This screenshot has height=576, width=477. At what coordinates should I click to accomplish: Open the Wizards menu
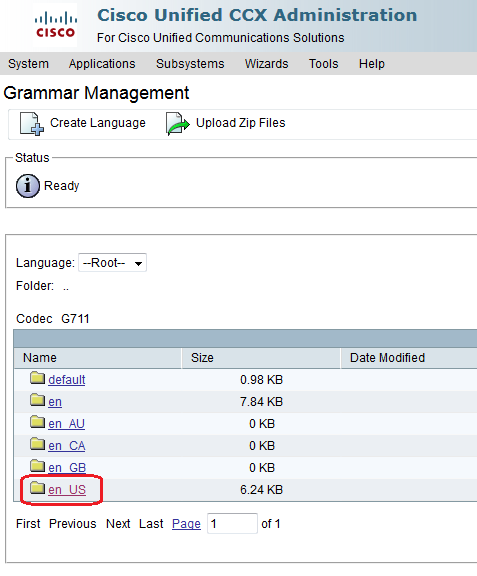[x=266, y=64]
